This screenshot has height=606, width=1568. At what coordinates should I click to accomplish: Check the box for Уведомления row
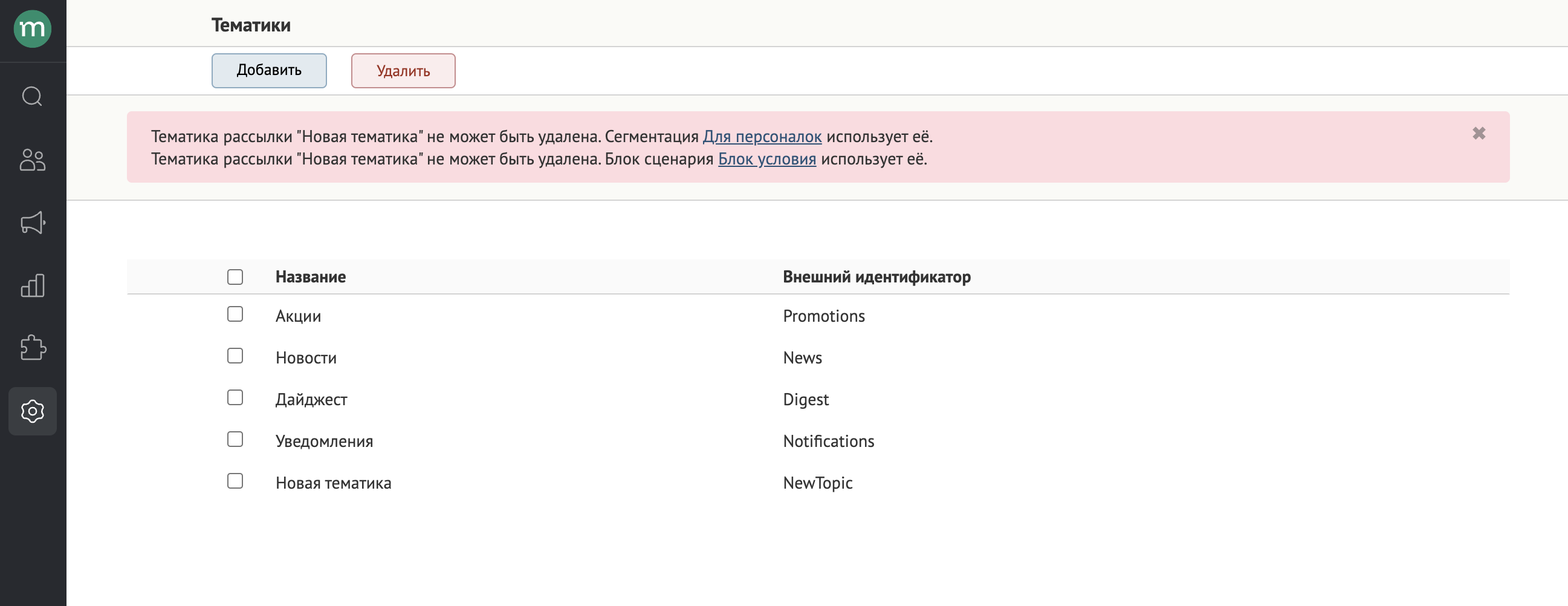(235, 439)
